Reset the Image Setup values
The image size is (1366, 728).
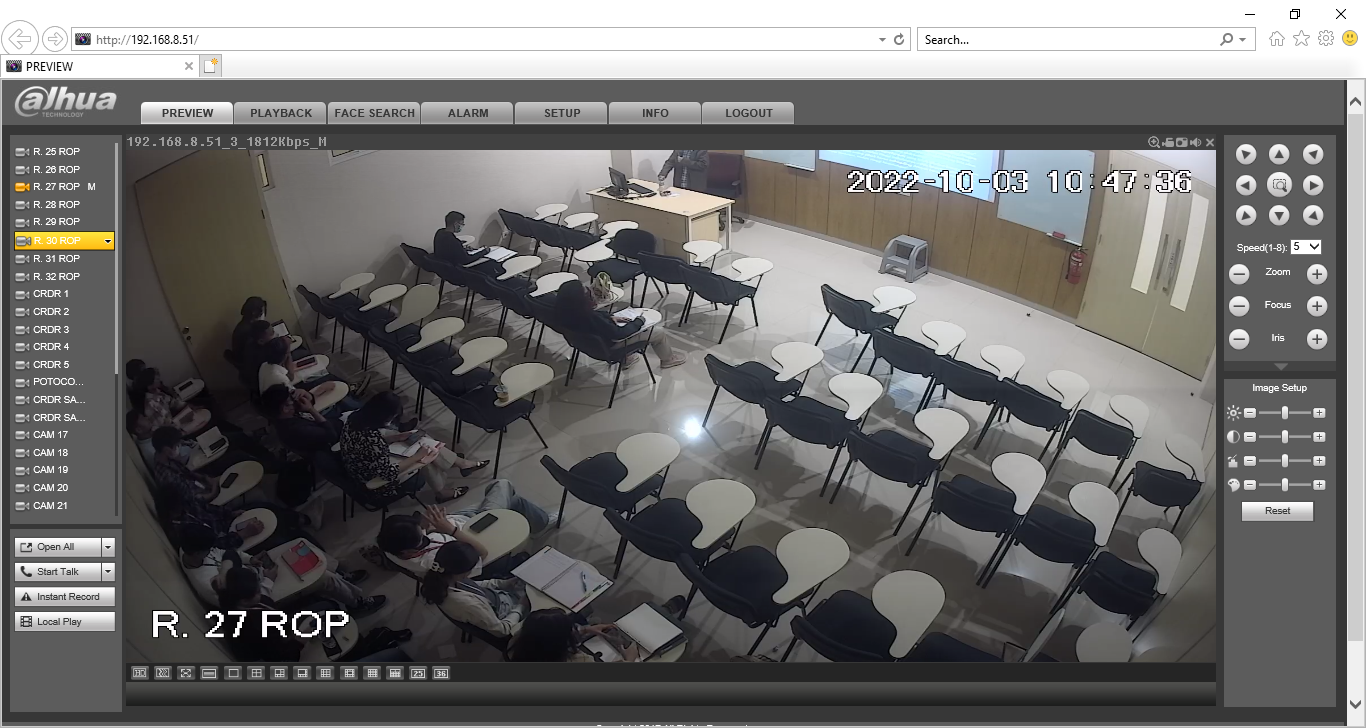[1277, 511]
